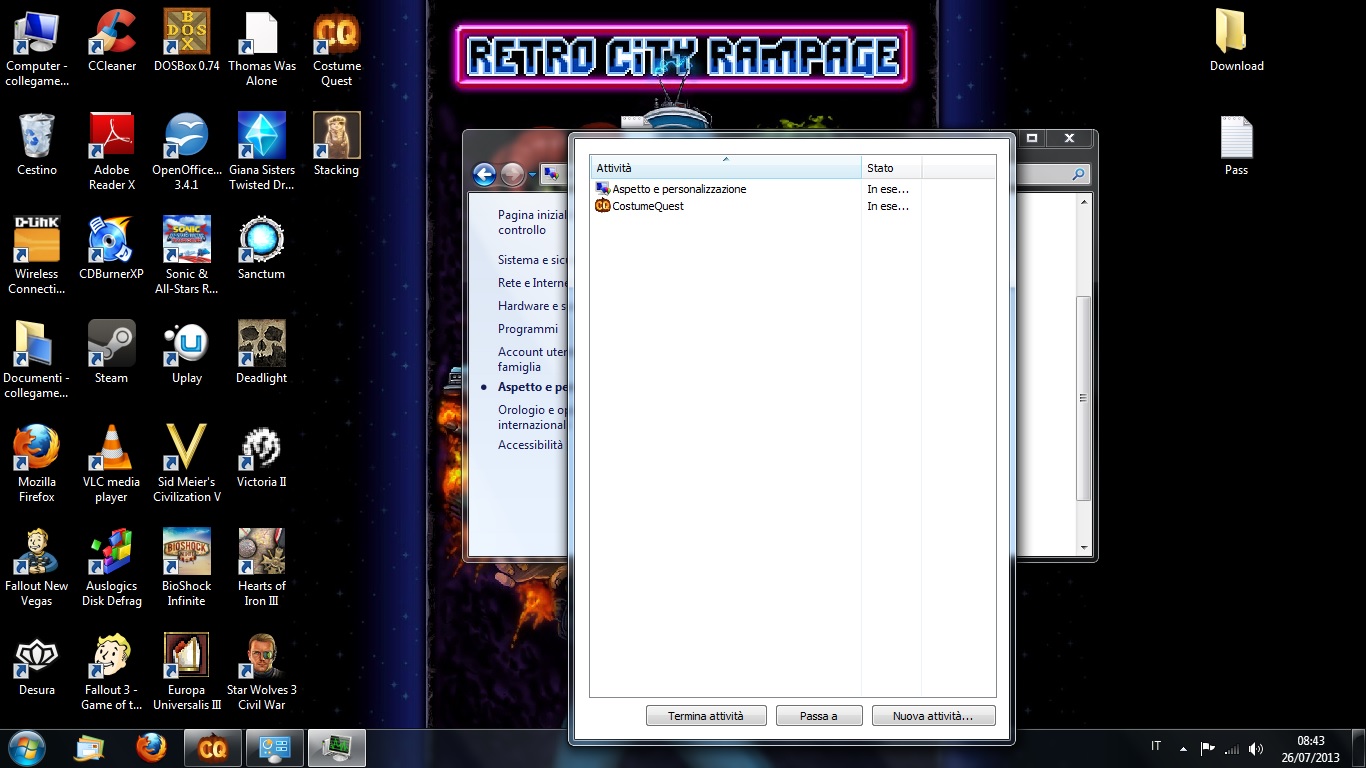Launch Victoria II desktop icon
Screen dimensions: 1366x768
pos(262,457)
